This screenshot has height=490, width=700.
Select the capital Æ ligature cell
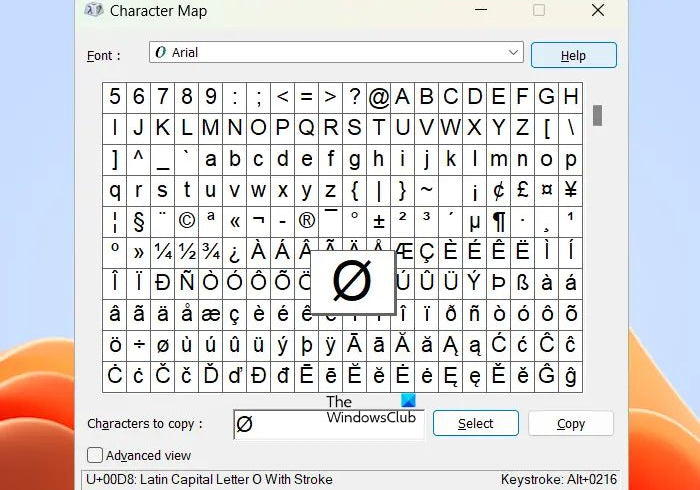pyautogui.click(x=405, y=253)
